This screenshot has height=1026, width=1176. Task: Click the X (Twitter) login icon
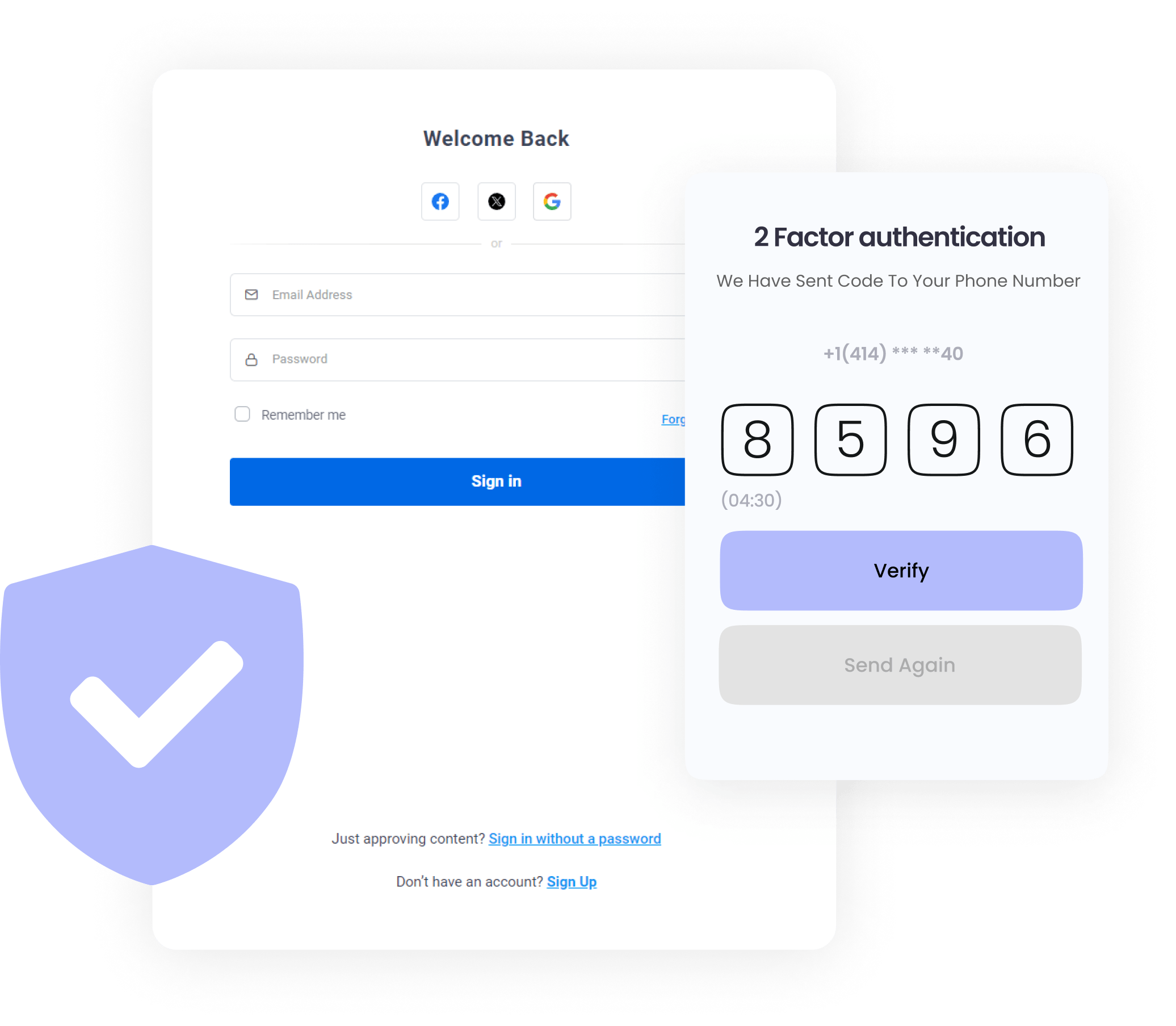[497, 201]
